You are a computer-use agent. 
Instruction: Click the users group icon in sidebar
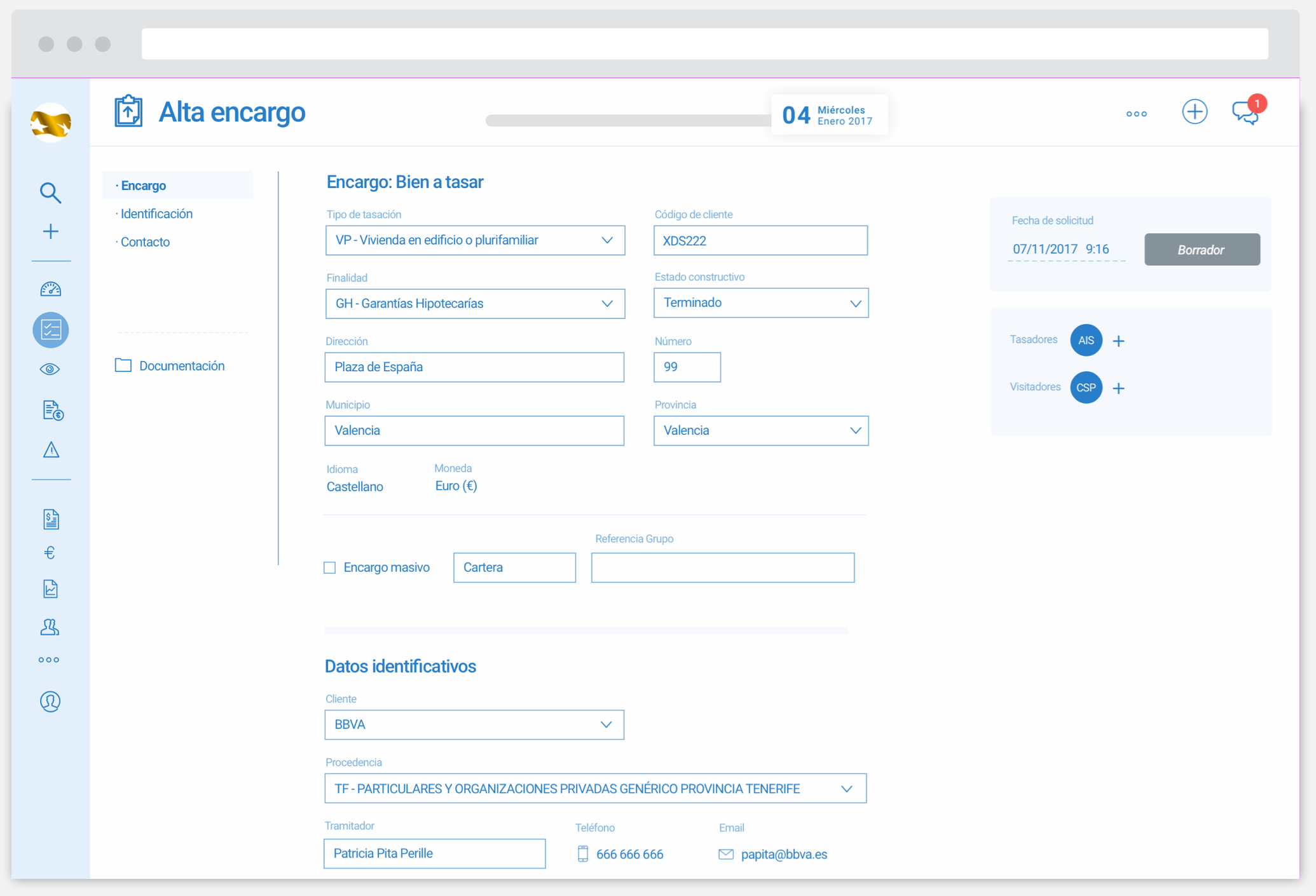[50, 627]
